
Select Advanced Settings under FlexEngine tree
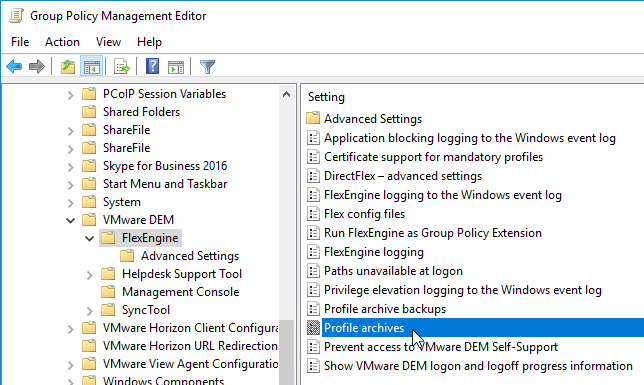tap(190, 256)
